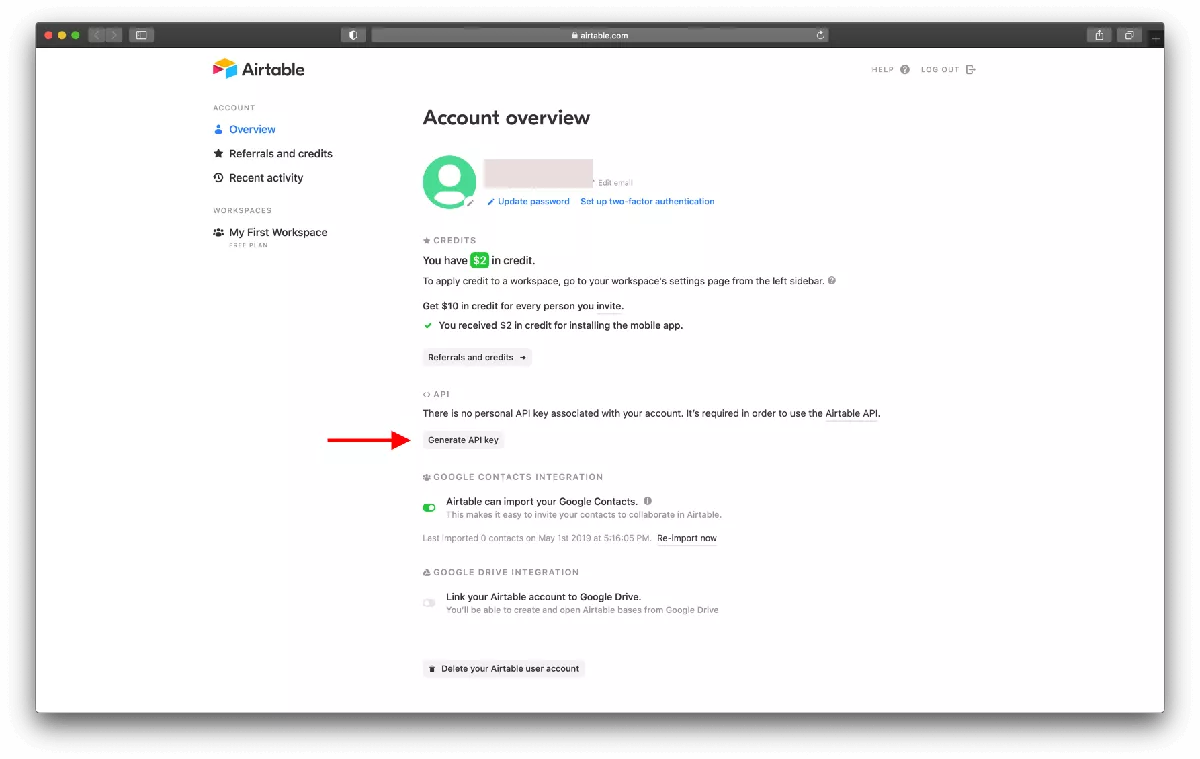This screenshot has height=759, width=1200.
Task: Reload page using address bar icon
Action: 820,35
